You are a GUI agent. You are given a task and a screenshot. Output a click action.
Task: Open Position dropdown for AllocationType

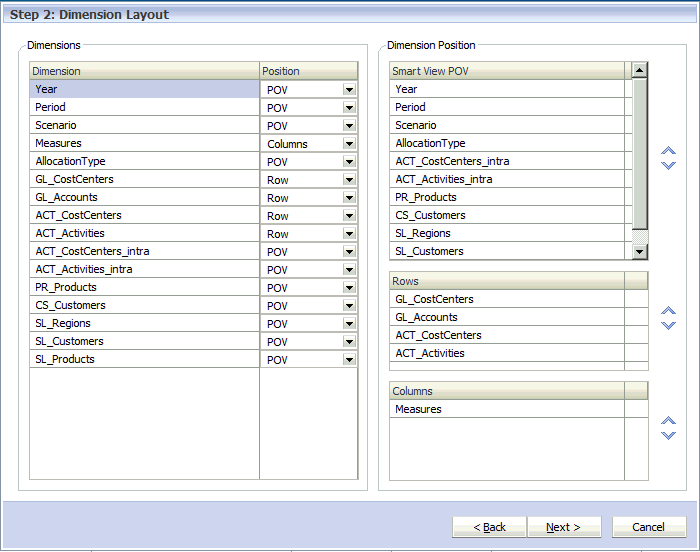[x=349, y=162]
